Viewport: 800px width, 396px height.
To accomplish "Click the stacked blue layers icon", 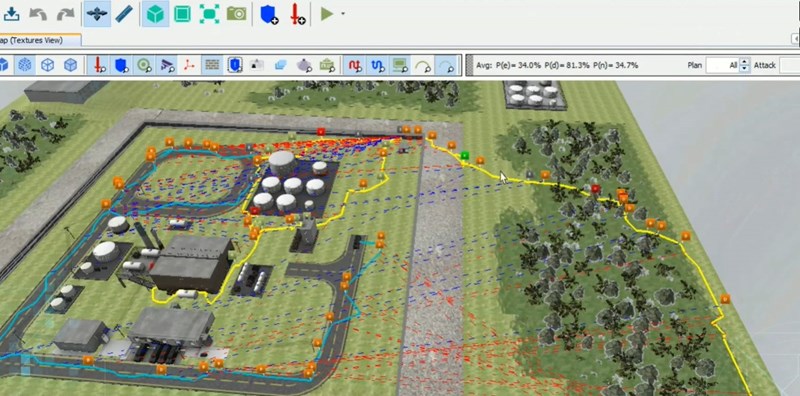I will pyautogui.click(x=281, y=65).
